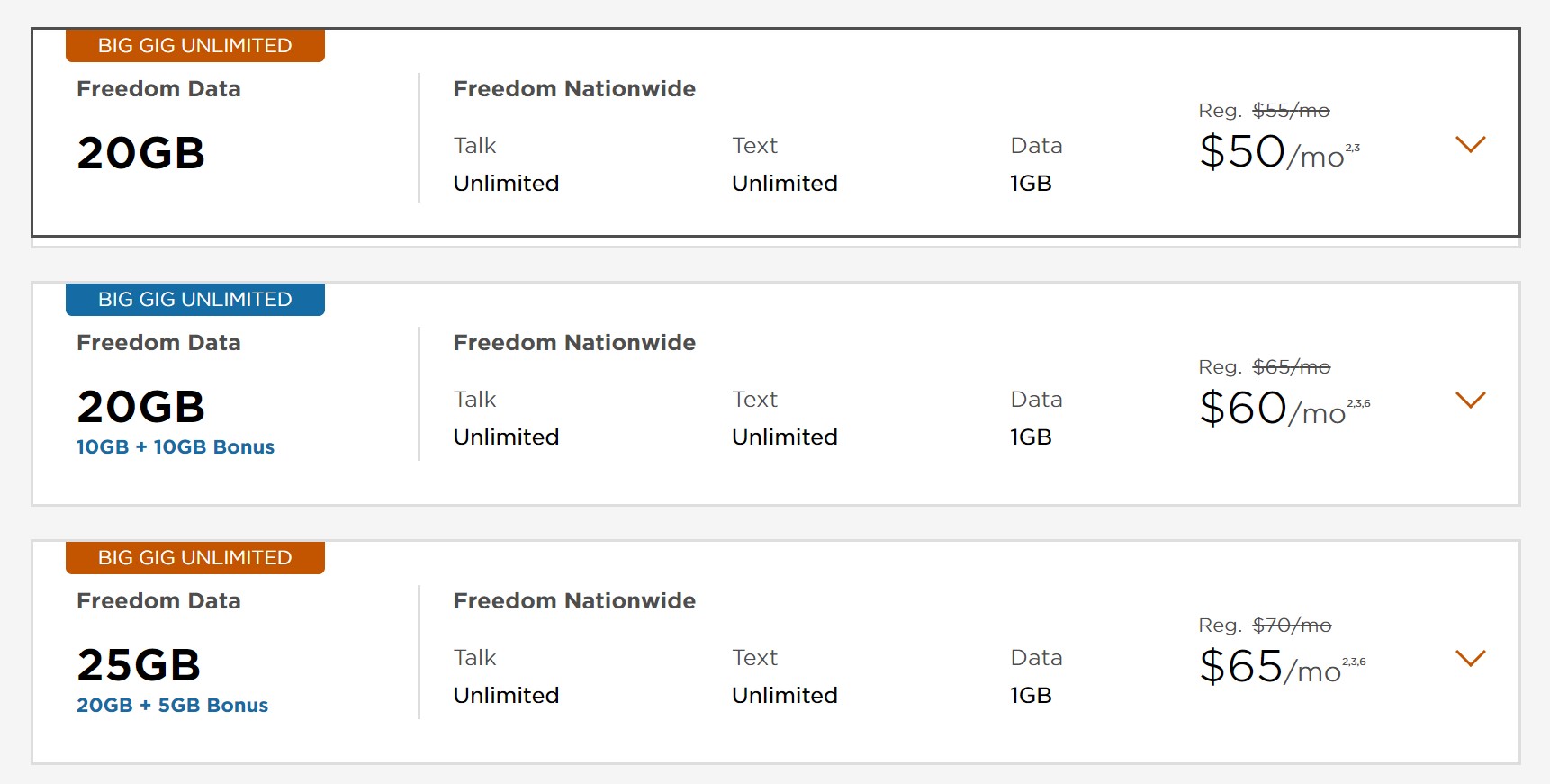This screenshot has width=1550, height=784.
Task: Click the 20GB + 5GB Bonus link
Action: pyautogui.click(x=173, y=706)
